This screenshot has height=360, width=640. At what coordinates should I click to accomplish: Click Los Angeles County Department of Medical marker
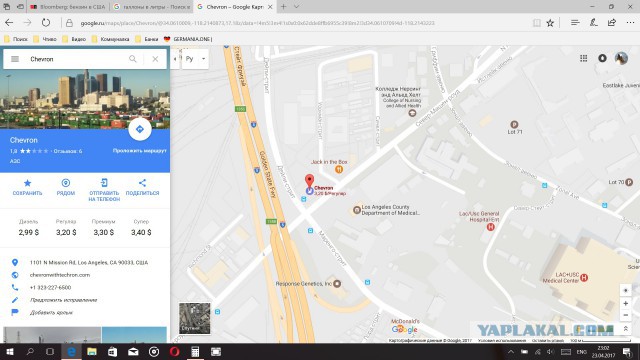click(x=356, y=210)
